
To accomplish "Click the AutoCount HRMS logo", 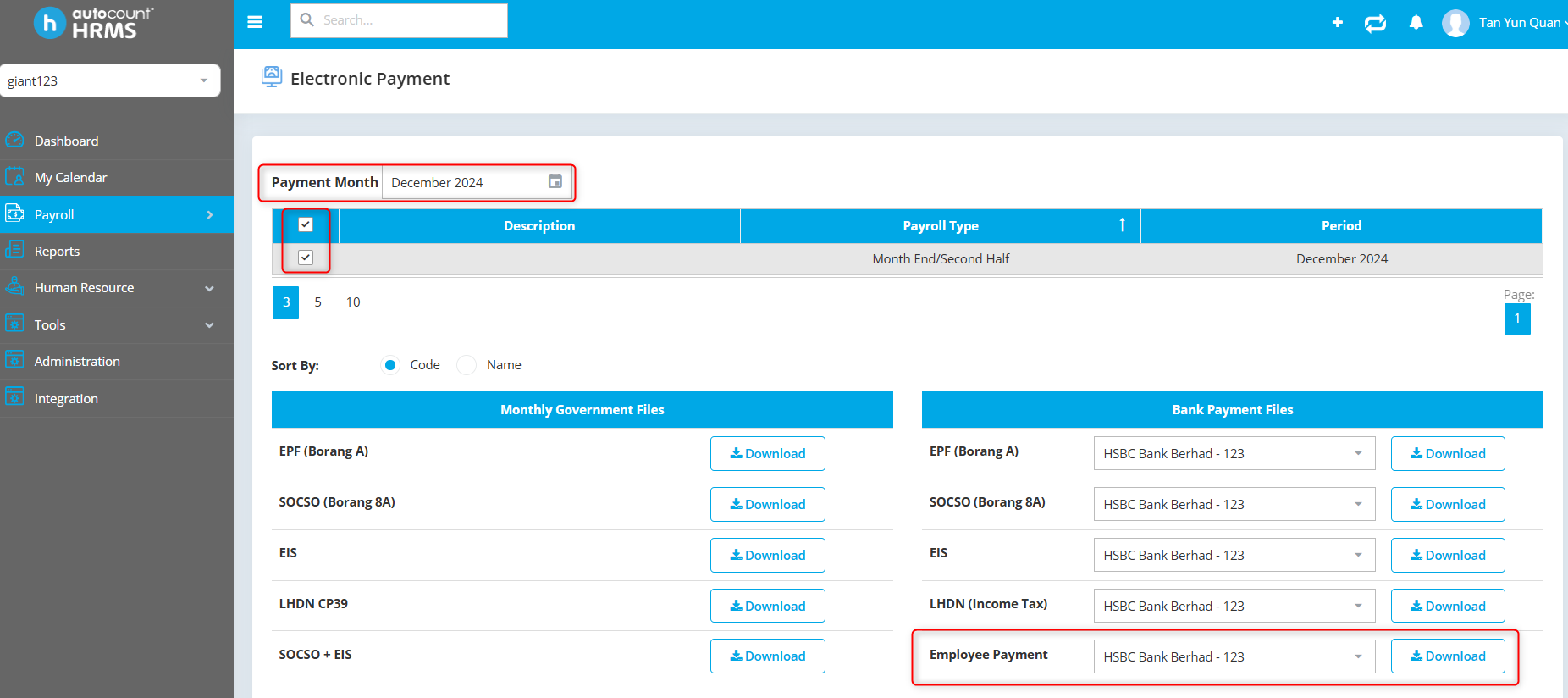I will (93, 23).
